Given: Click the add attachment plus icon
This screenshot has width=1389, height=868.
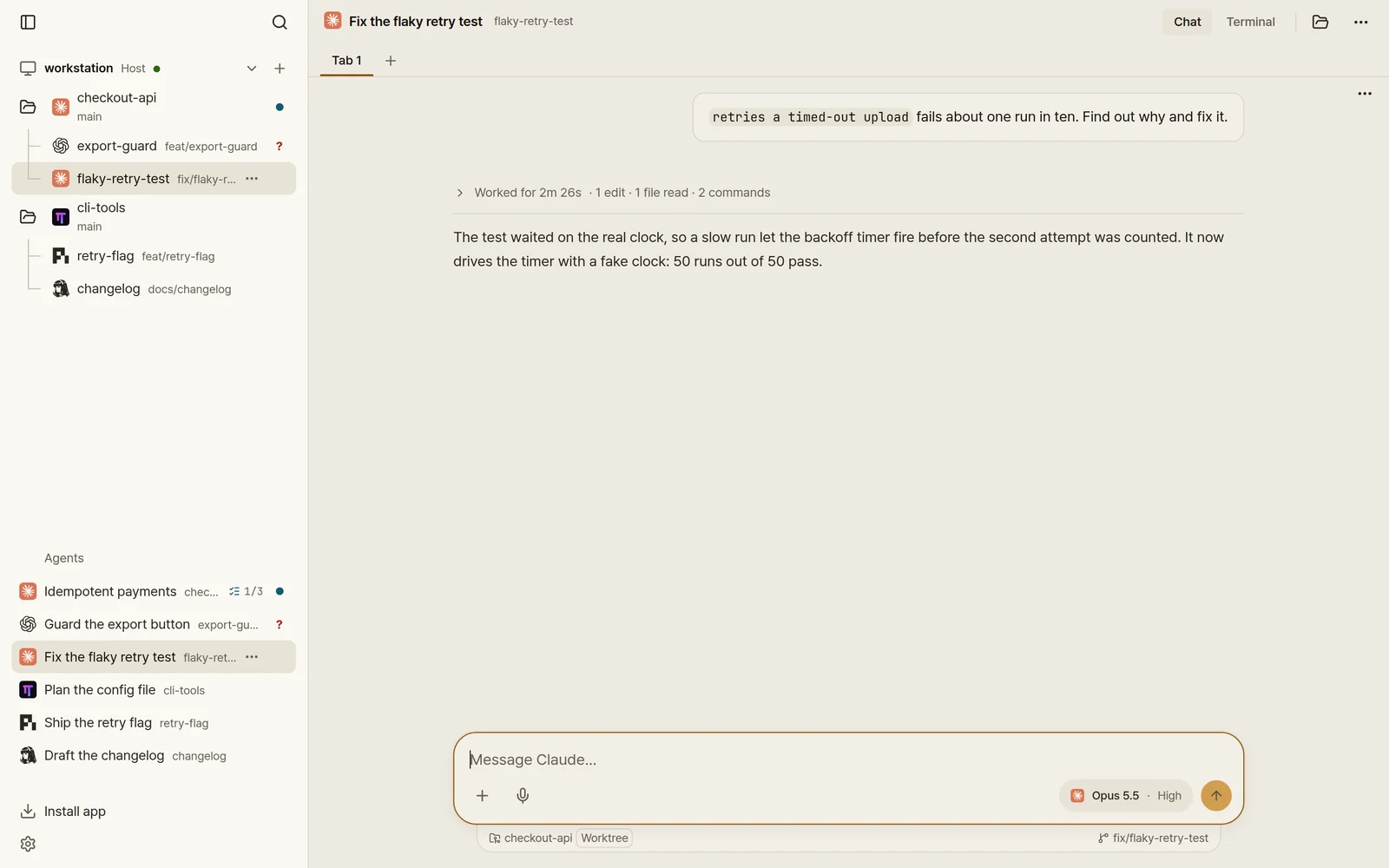Looking at the screenshot, I should click(482, 795).
